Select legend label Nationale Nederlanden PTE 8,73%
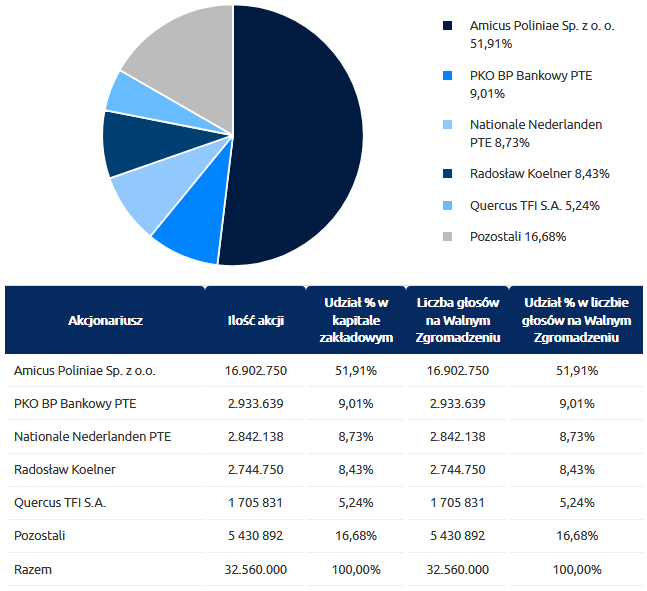 click(536, 134)
